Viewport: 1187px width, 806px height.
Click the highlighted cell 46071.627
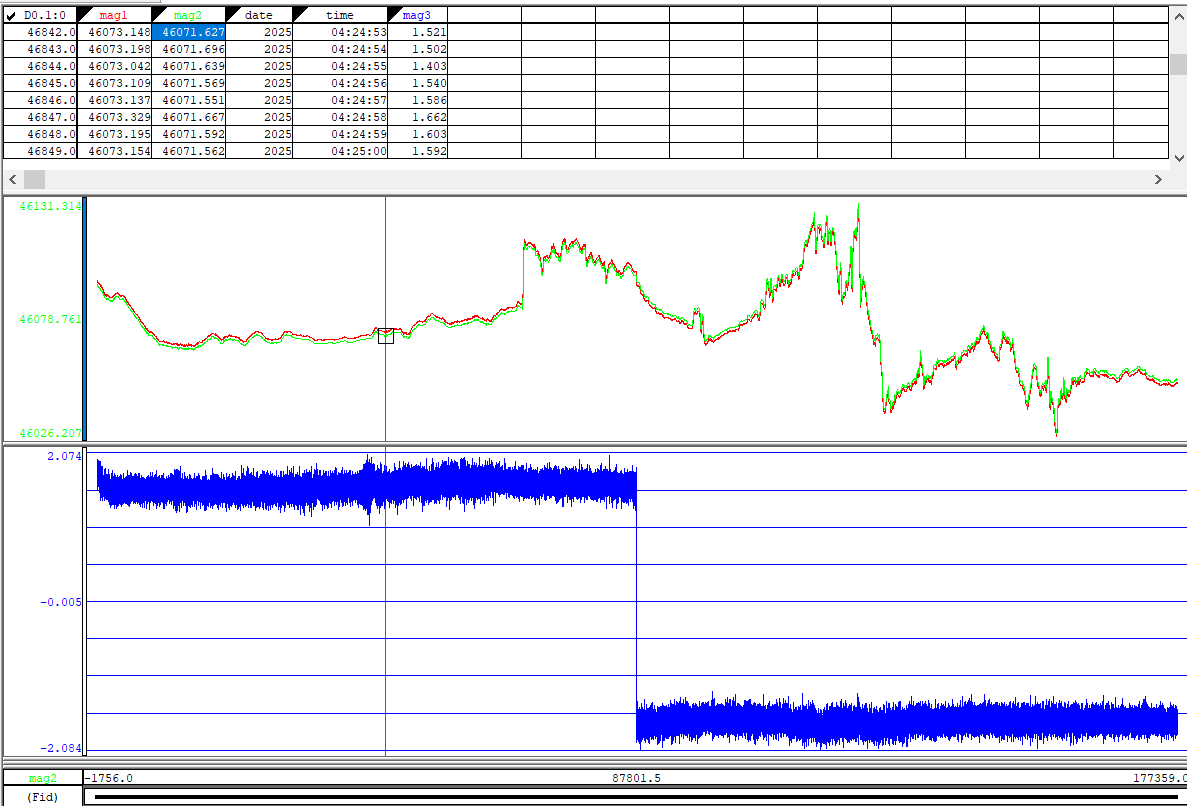[x=188, y=32]
